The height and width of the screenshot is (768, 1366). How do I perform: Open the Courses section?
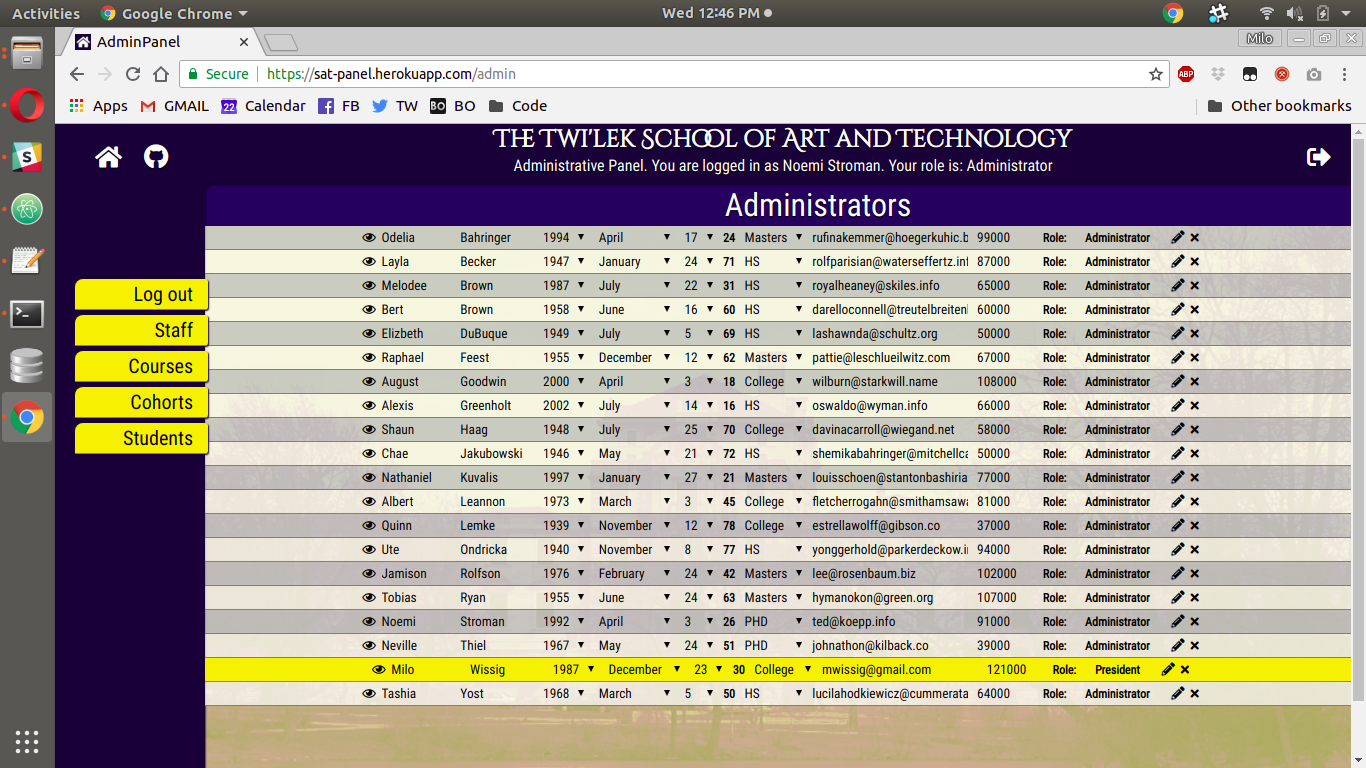point(142,366)
